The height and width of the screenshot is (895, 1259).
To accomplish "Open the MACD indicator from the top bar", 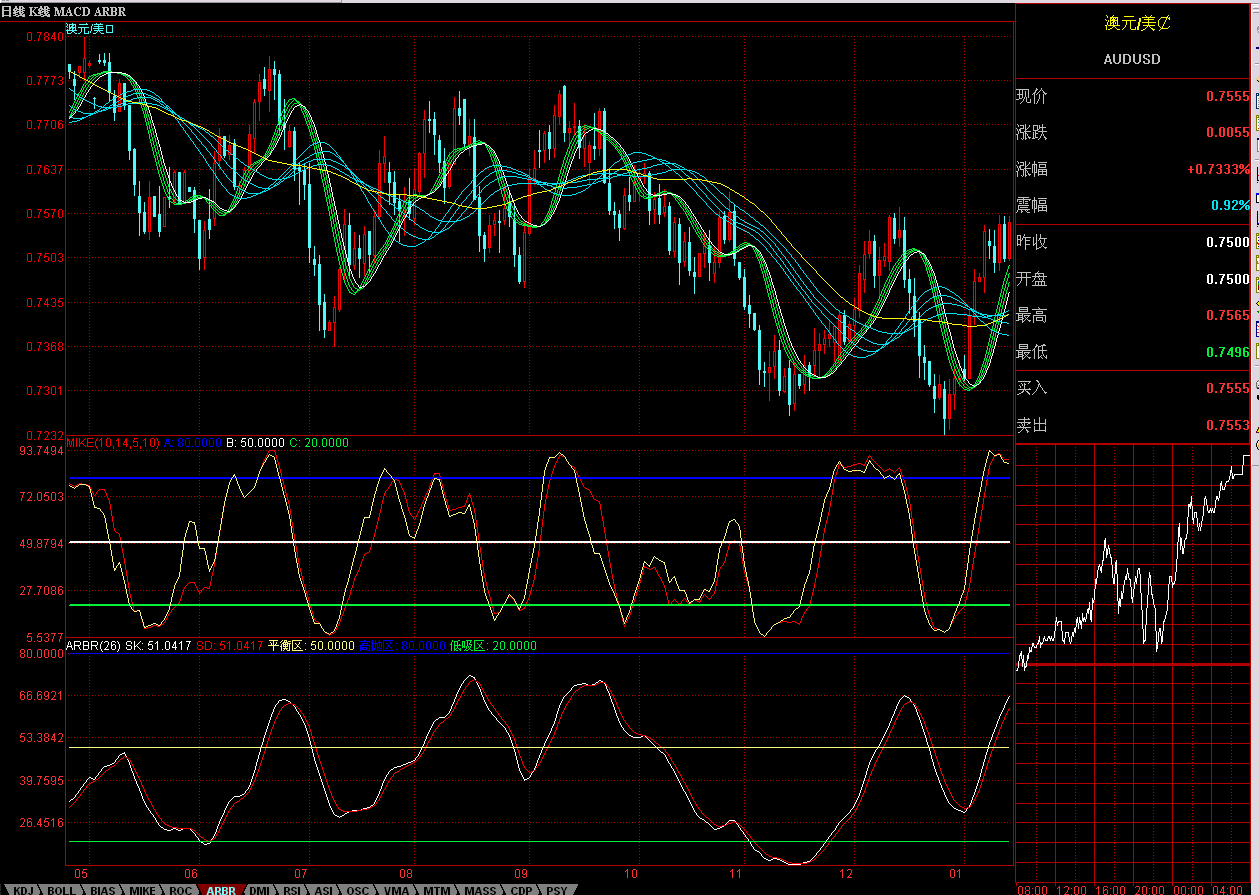I will click(70, 13).
